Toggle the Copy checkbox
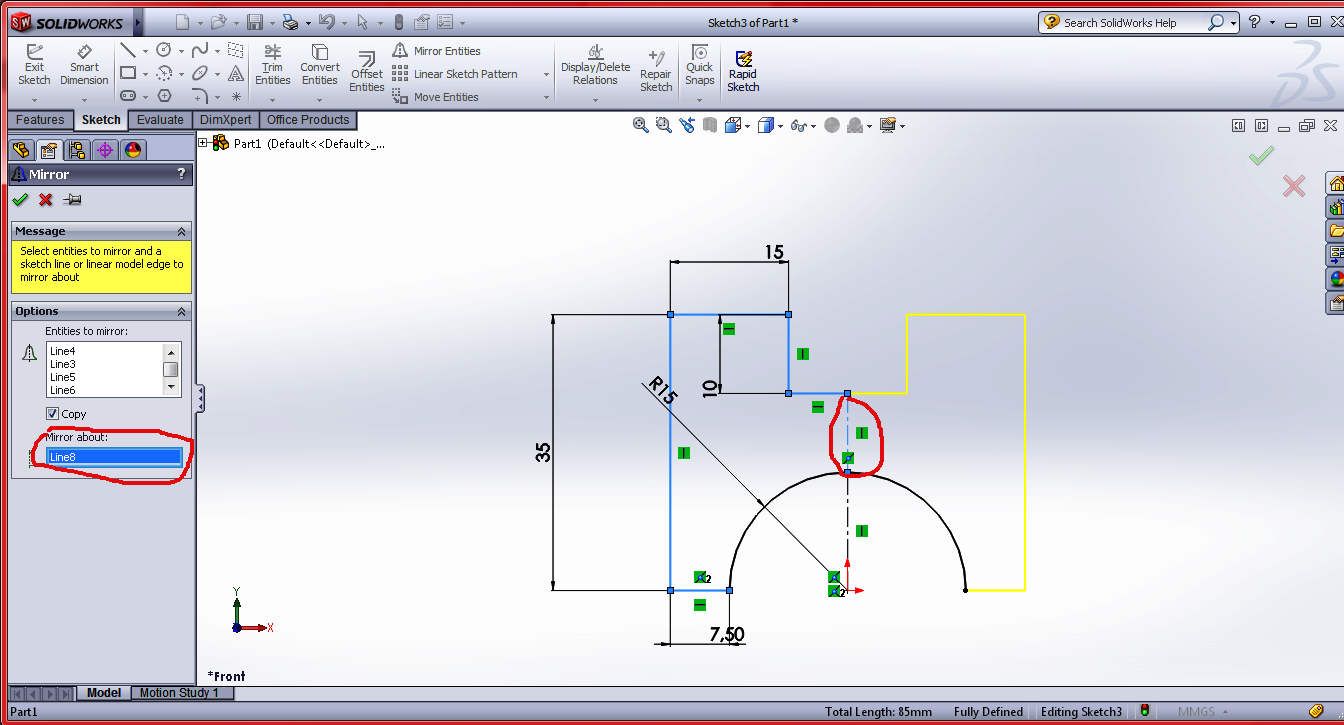 (52, 414)
